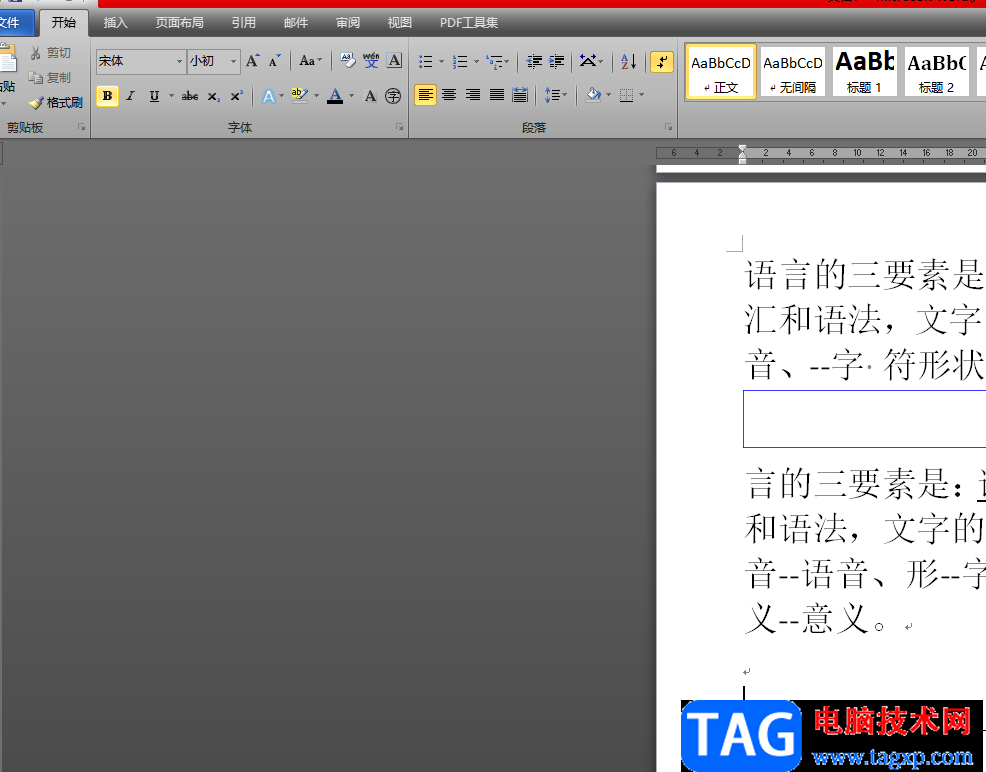986x772 pixels.
Task: Decrease paragraph indent
Action: [534, 62]
